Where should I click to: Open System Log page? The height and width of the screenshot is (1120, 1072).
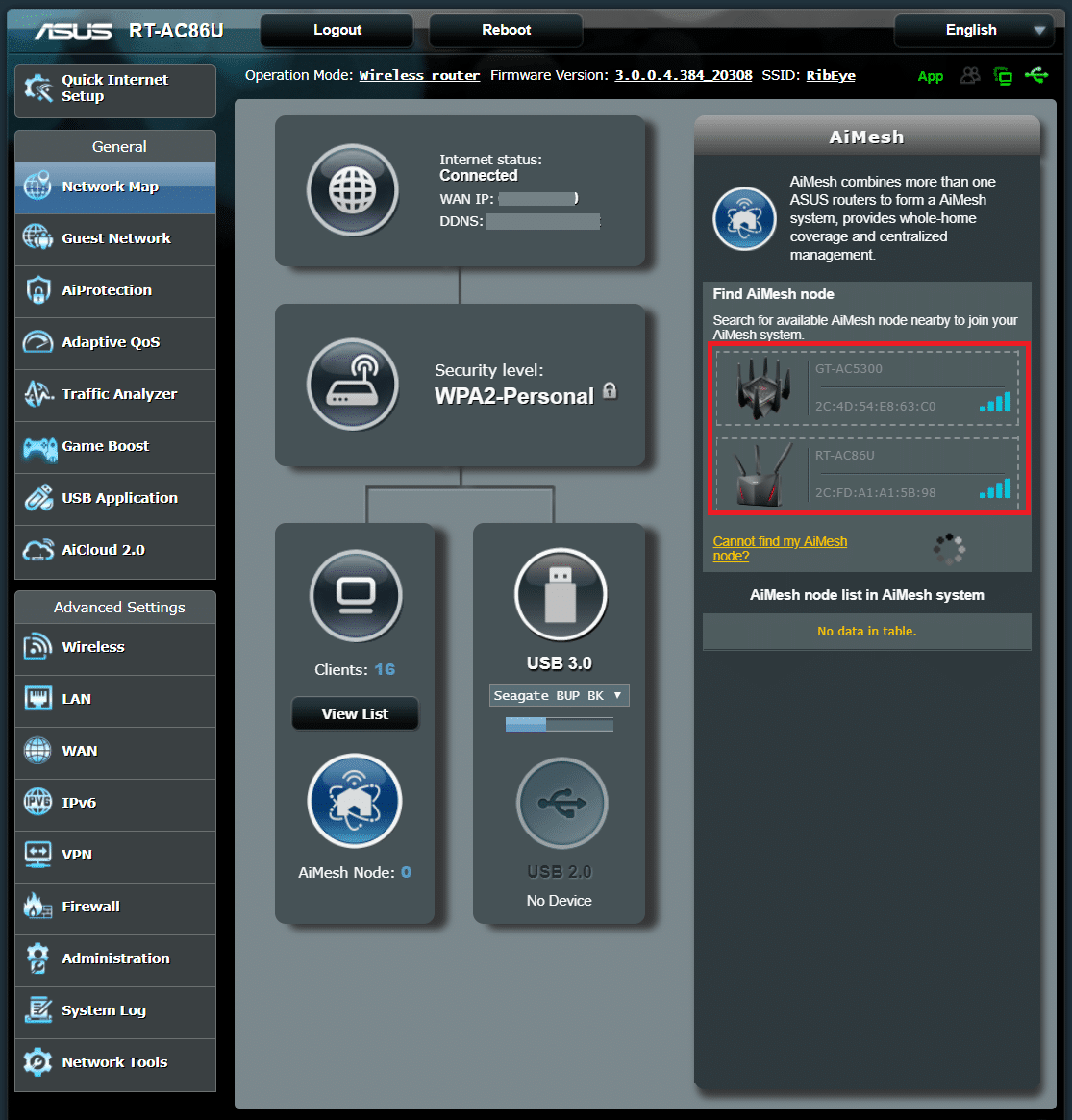tap(115, 1011)
